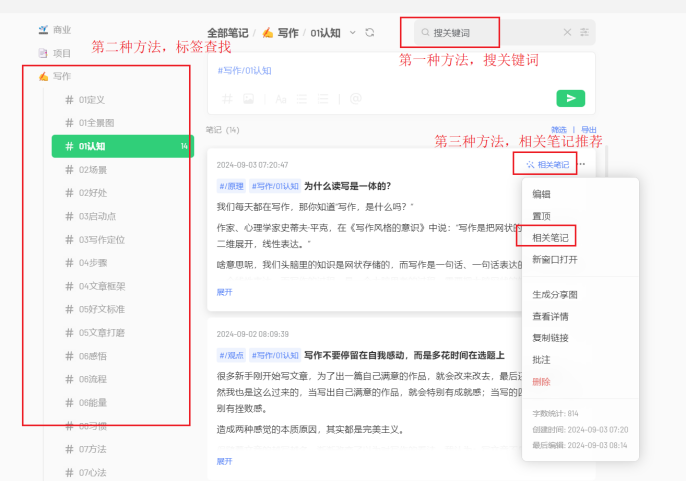This screenshot has height=481, width=686.
Task: Click the 字数统计: 814 line in the menu
Action: [555, 413]
